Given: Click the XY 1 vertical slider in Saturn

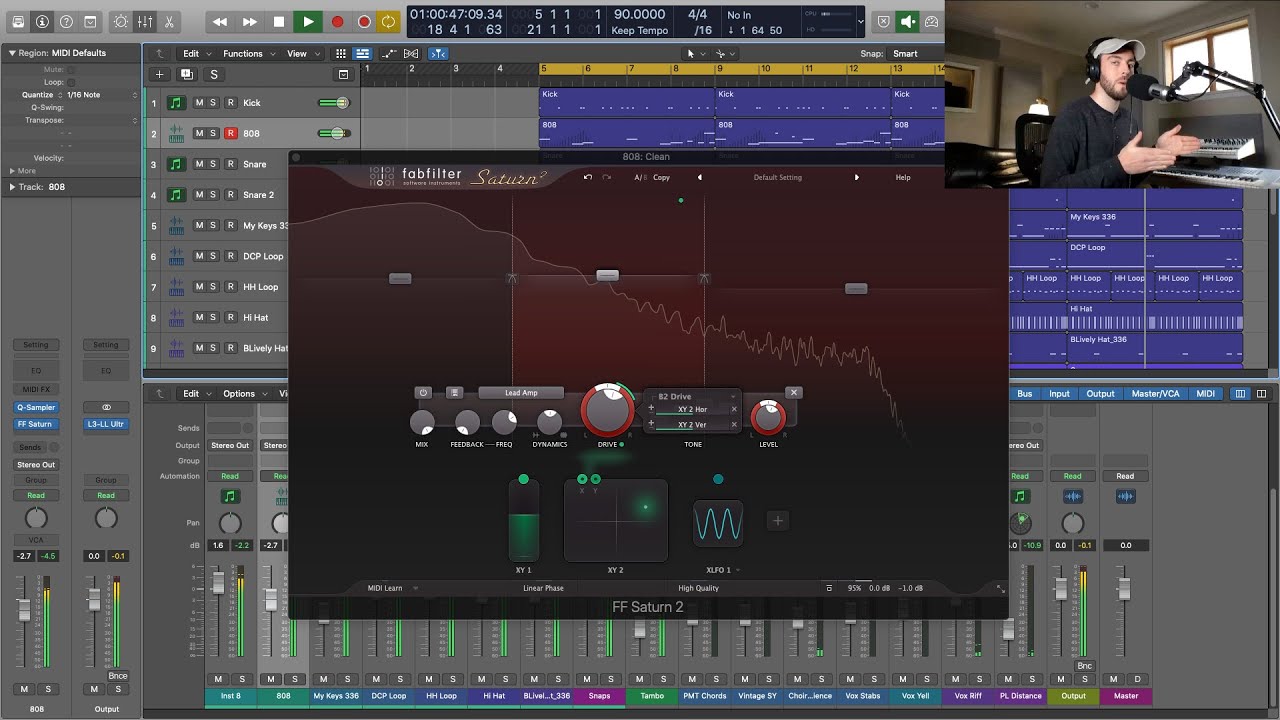Looking at the screenshot, I should pos(523,522).
